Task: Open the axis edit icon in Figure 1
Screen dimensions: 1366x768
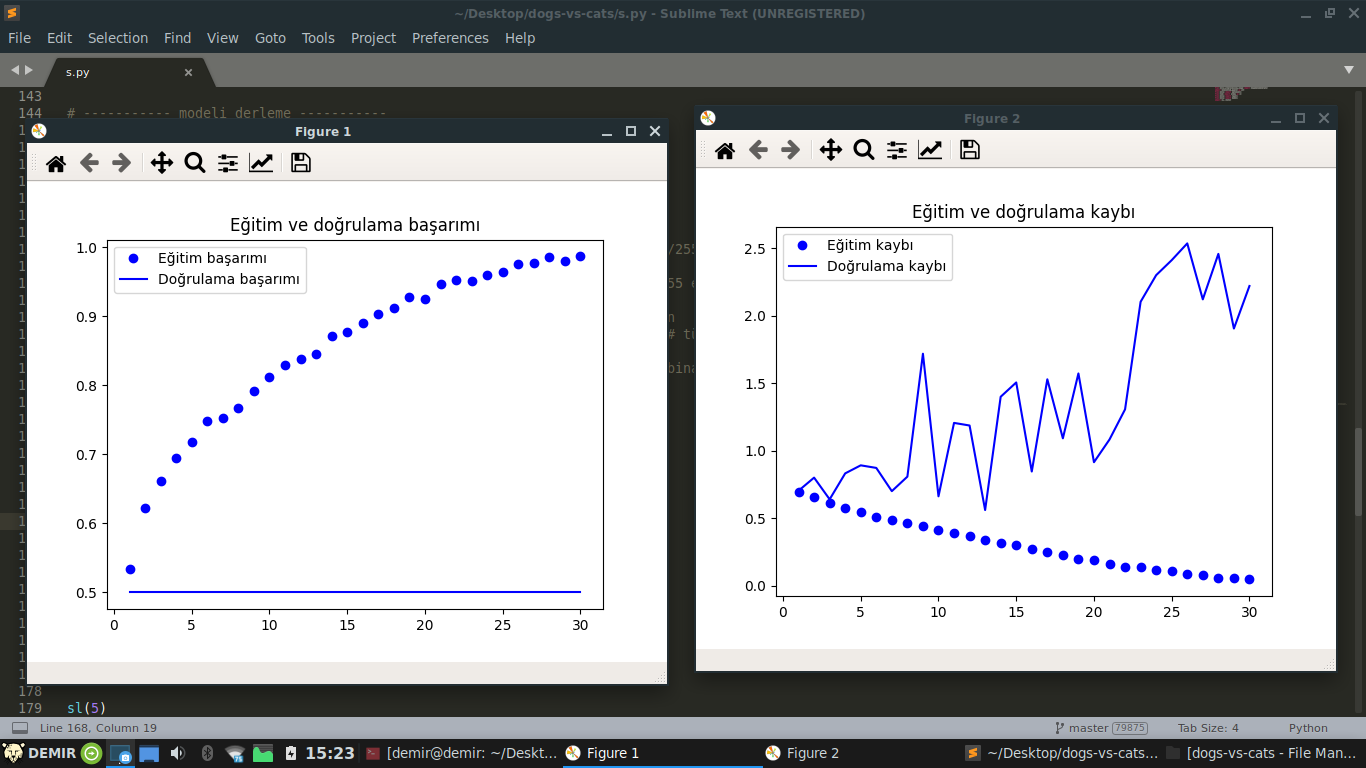Action: [261, 163]
